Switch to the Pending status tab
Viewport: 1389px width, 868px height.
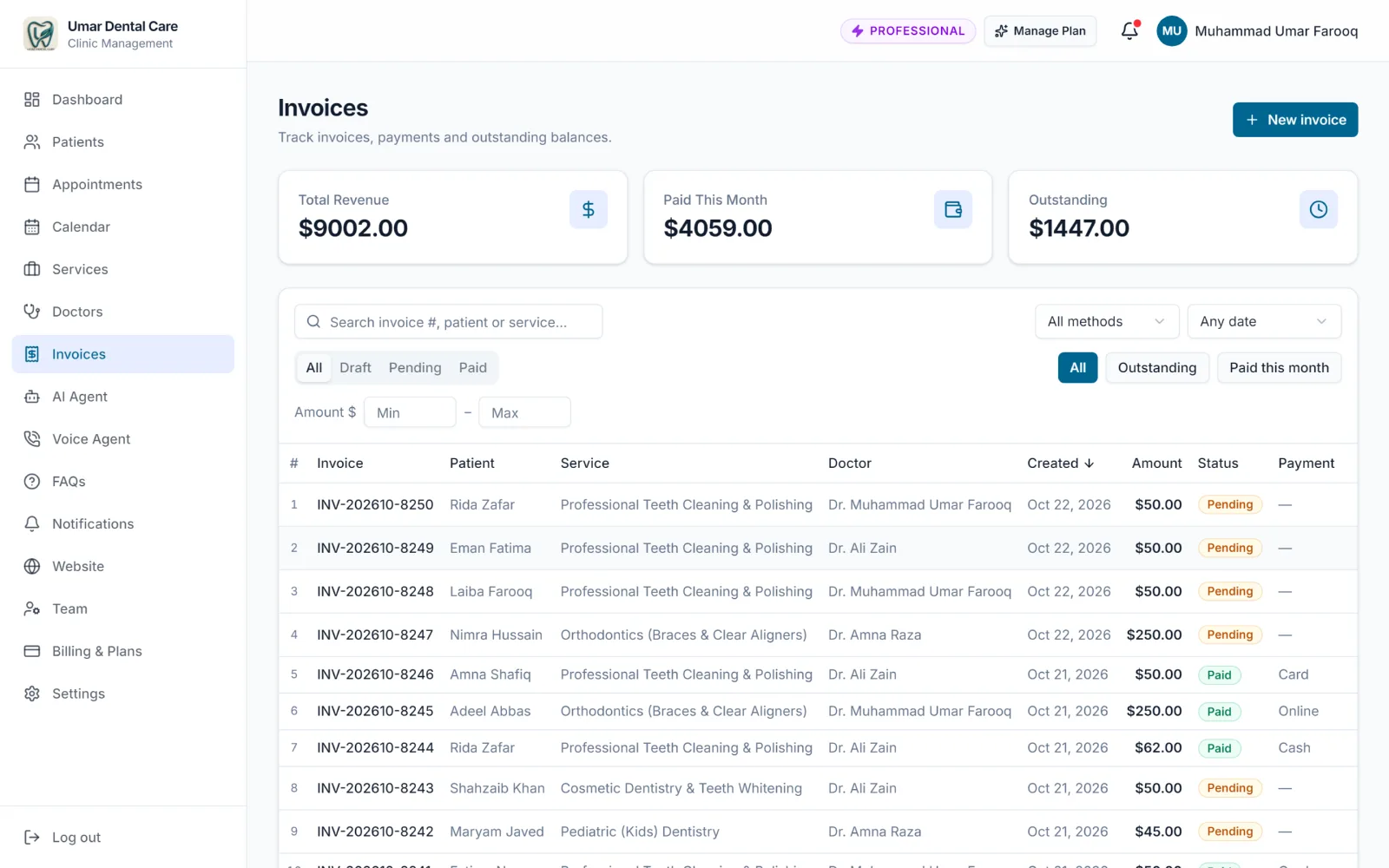pos(415,368)
